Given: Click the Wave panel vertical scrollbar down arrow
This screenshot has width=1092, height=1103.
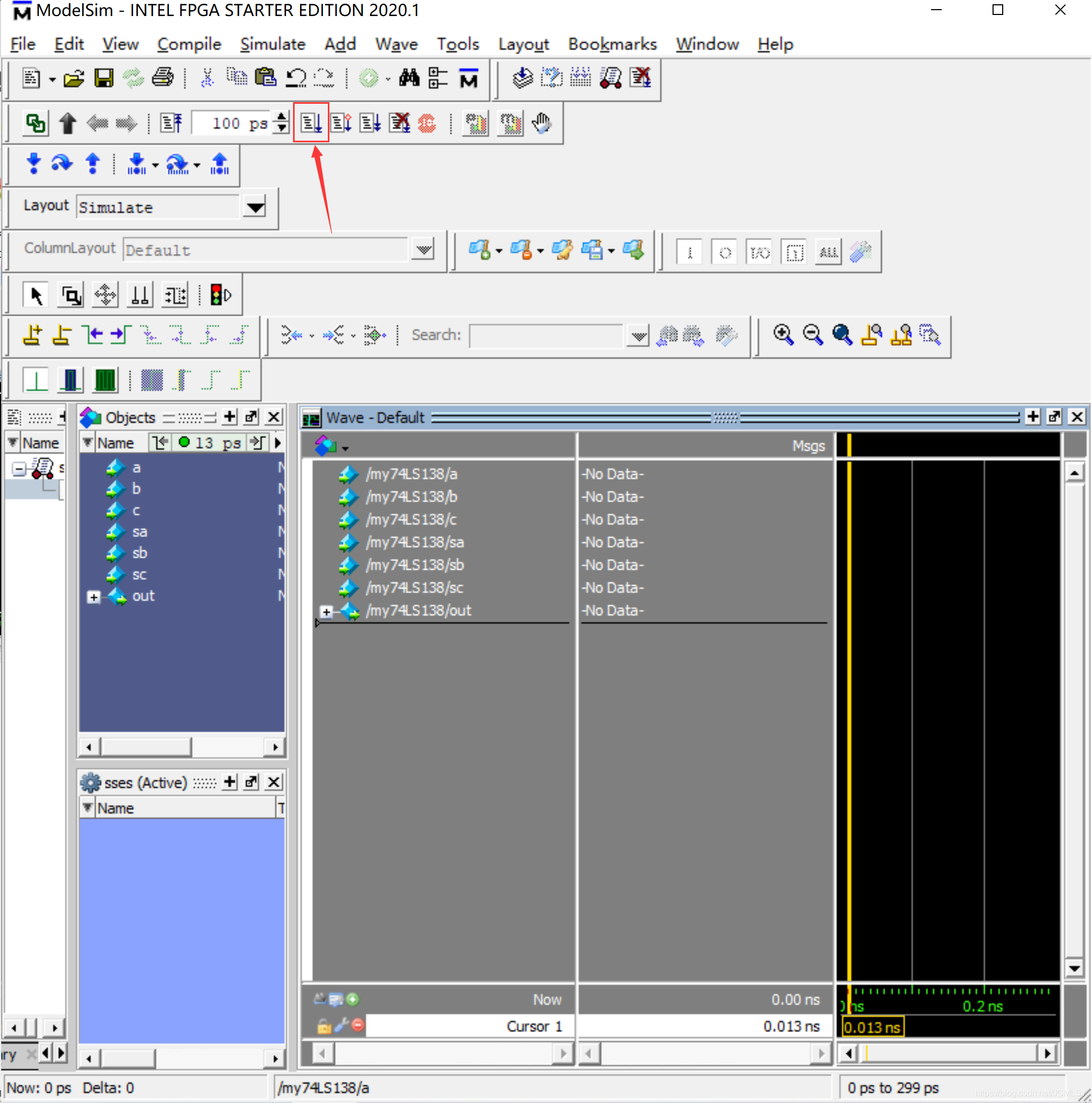Looking at the screenshot, I should coord(1074,968).
